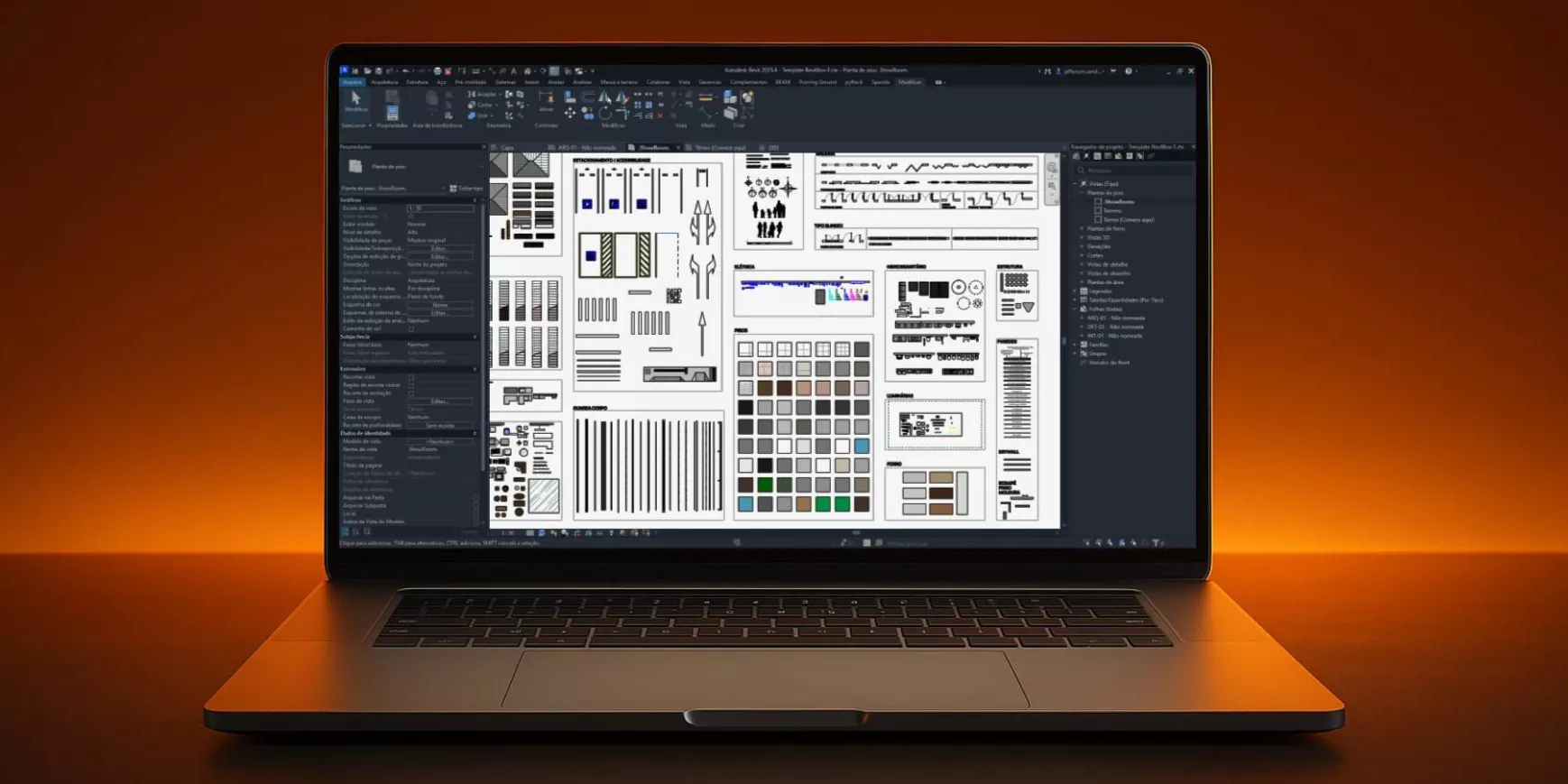1568x784 pixels.
Task: Toggle the Caminho do sol checkbox
Action: point(411,329)
